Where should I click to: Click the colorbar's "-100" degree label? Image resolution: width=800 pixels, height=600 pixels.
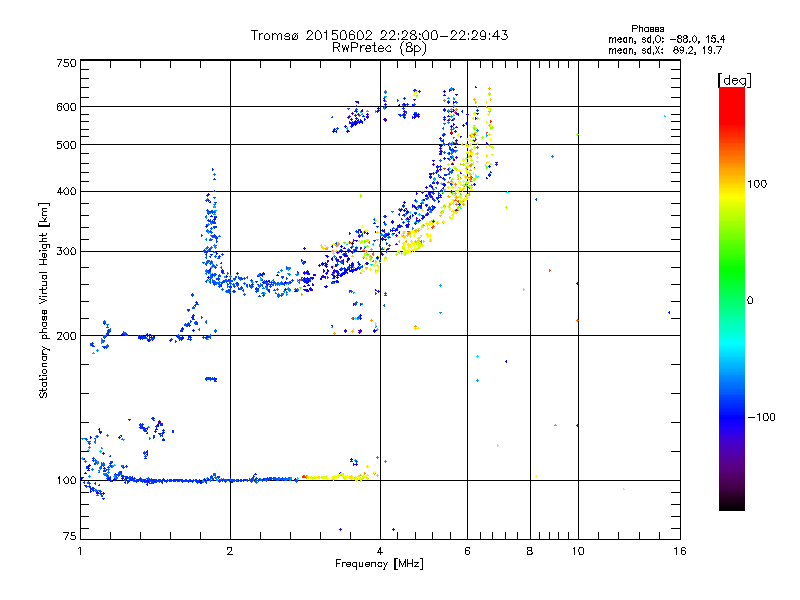(x=761, y=417)
